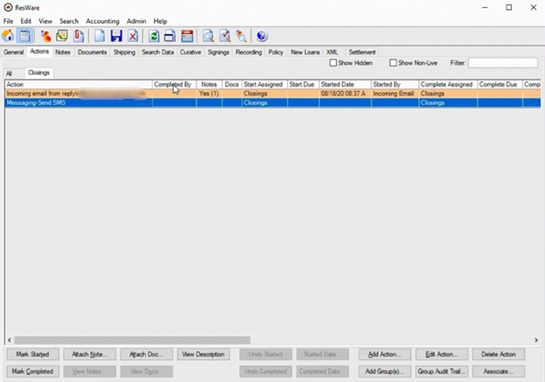Click the horizontal scrollbar right arrow
The height and width of the screenshot is (382, 545).
coord(536,340)
